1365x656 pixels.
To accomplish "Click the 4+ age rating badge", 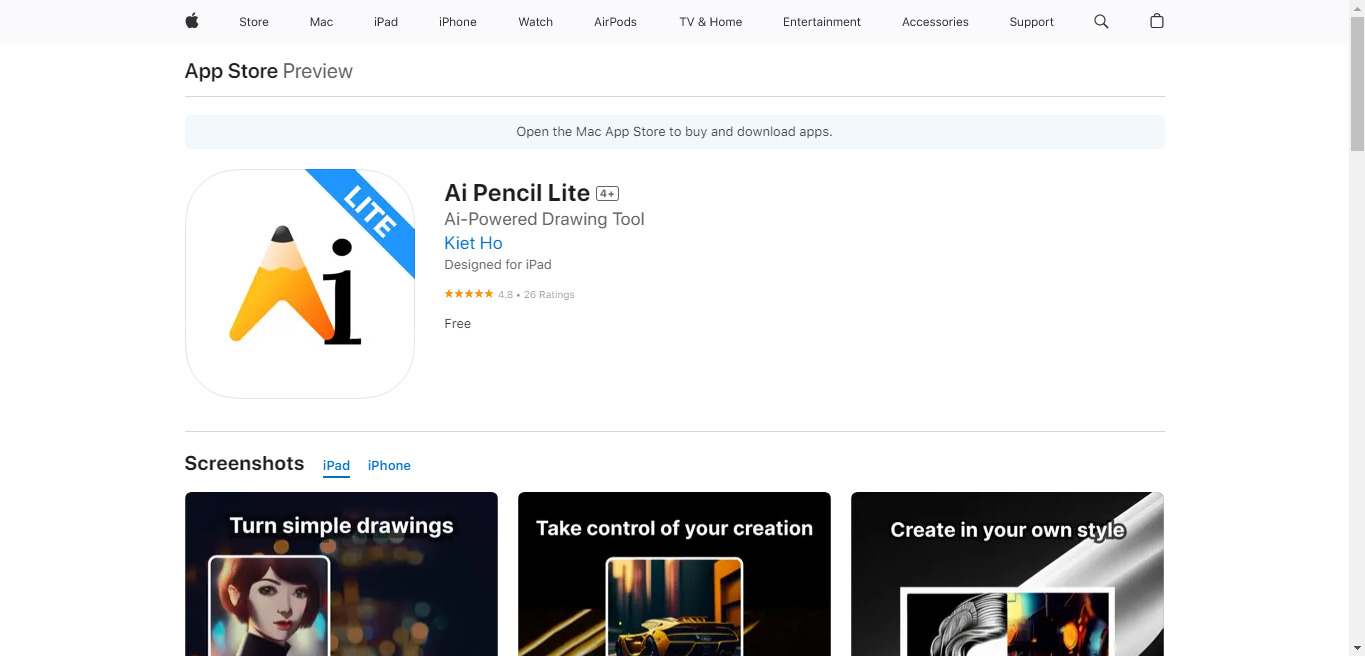I will click(607, 194).
